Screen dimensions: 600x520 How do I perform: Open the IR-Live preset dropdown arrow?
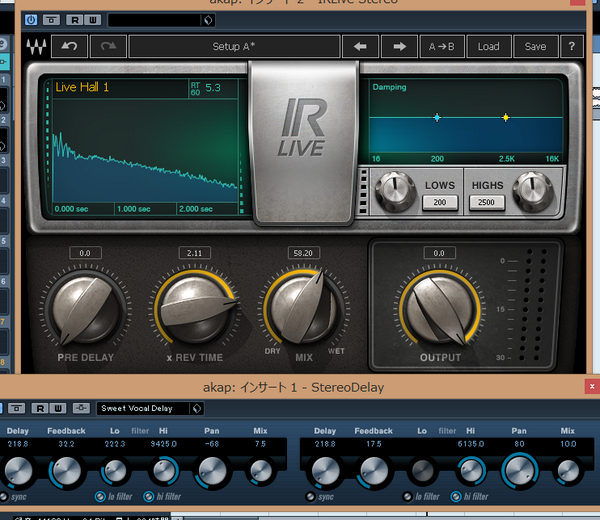(x=208, y=20)
